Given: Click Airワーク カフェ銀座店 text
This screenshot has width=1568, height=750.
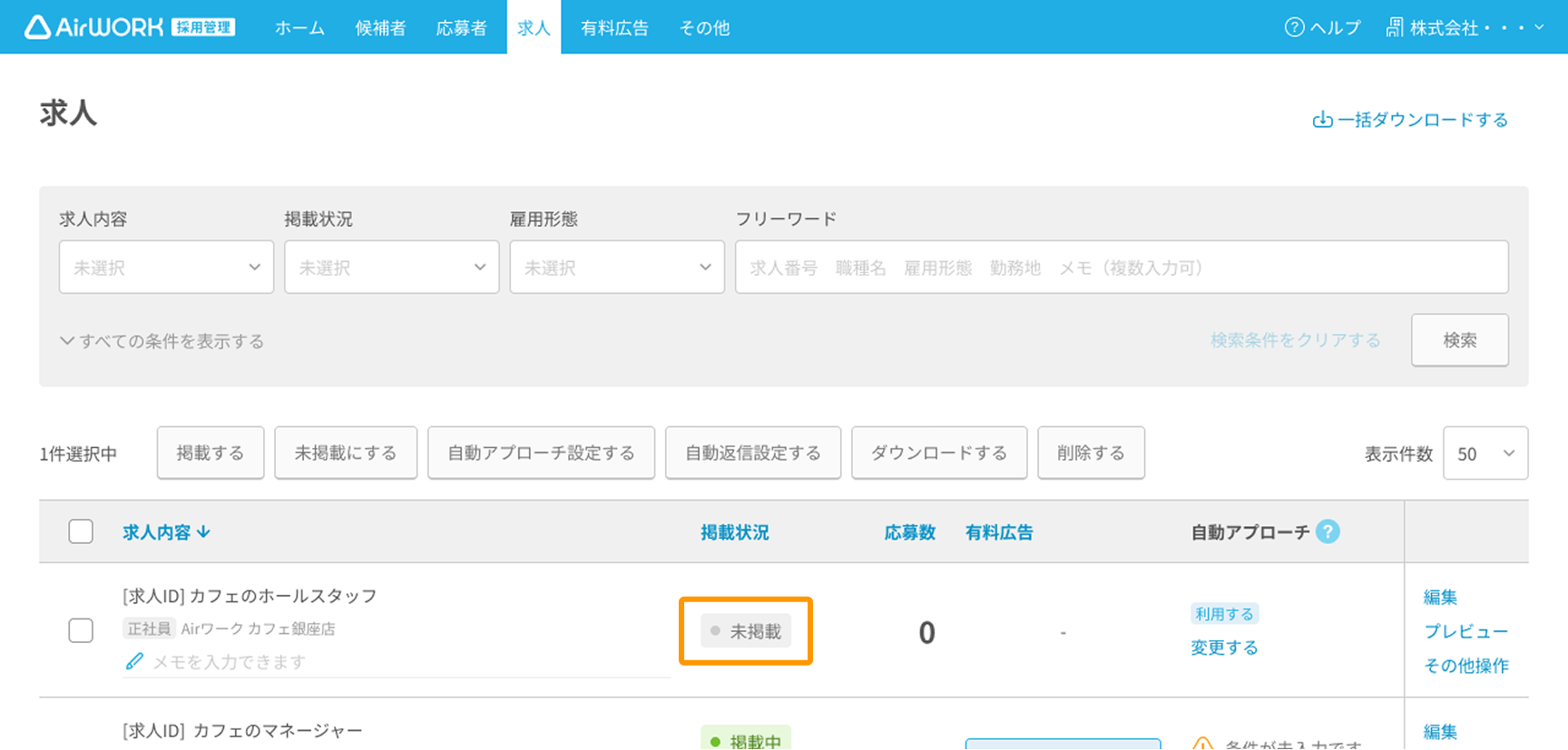Looking at the screenshot, I should pos(258,628).
